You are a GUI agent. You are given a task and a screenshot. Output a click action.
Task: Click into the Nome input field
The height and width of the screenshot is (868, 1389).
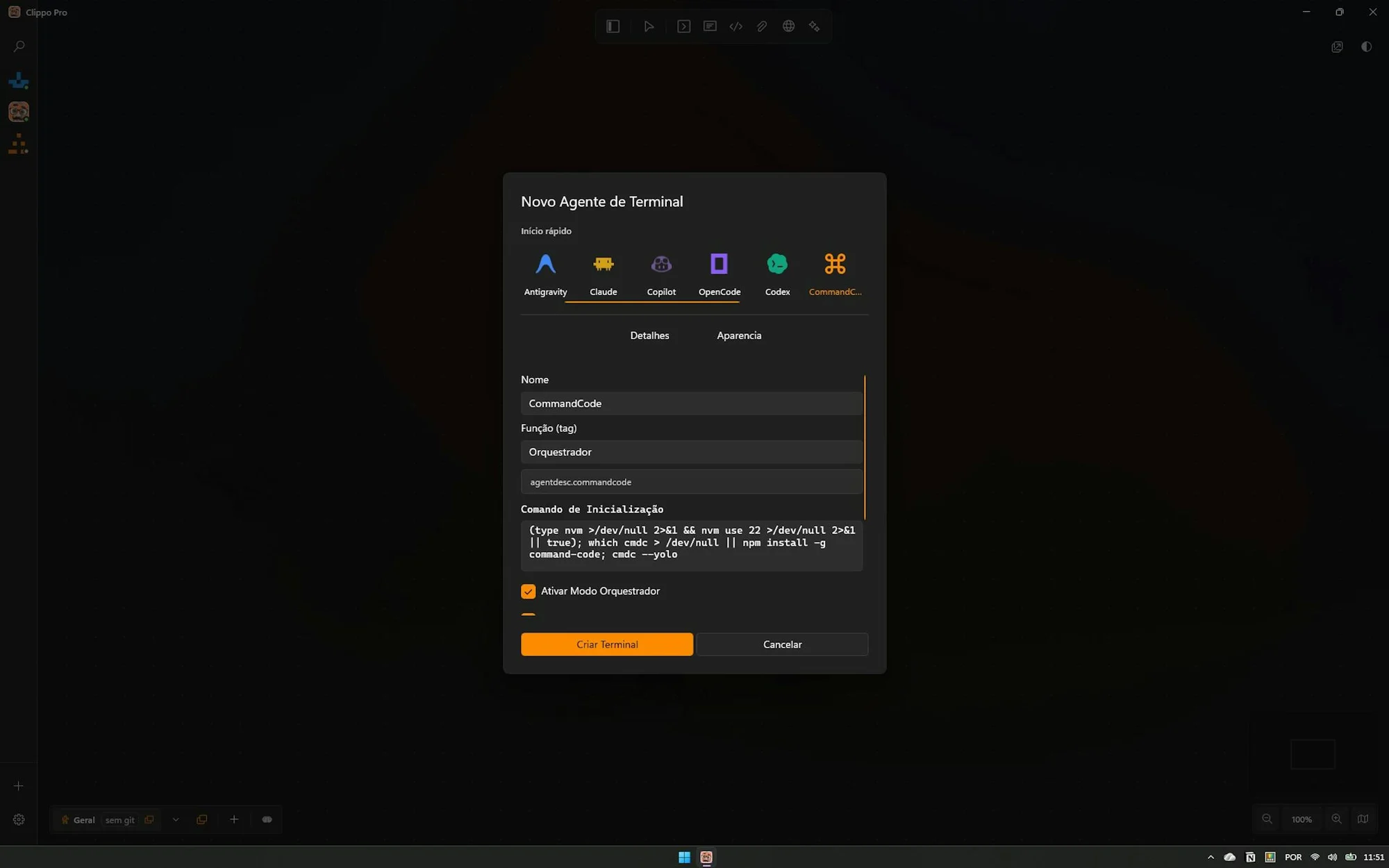691,403
